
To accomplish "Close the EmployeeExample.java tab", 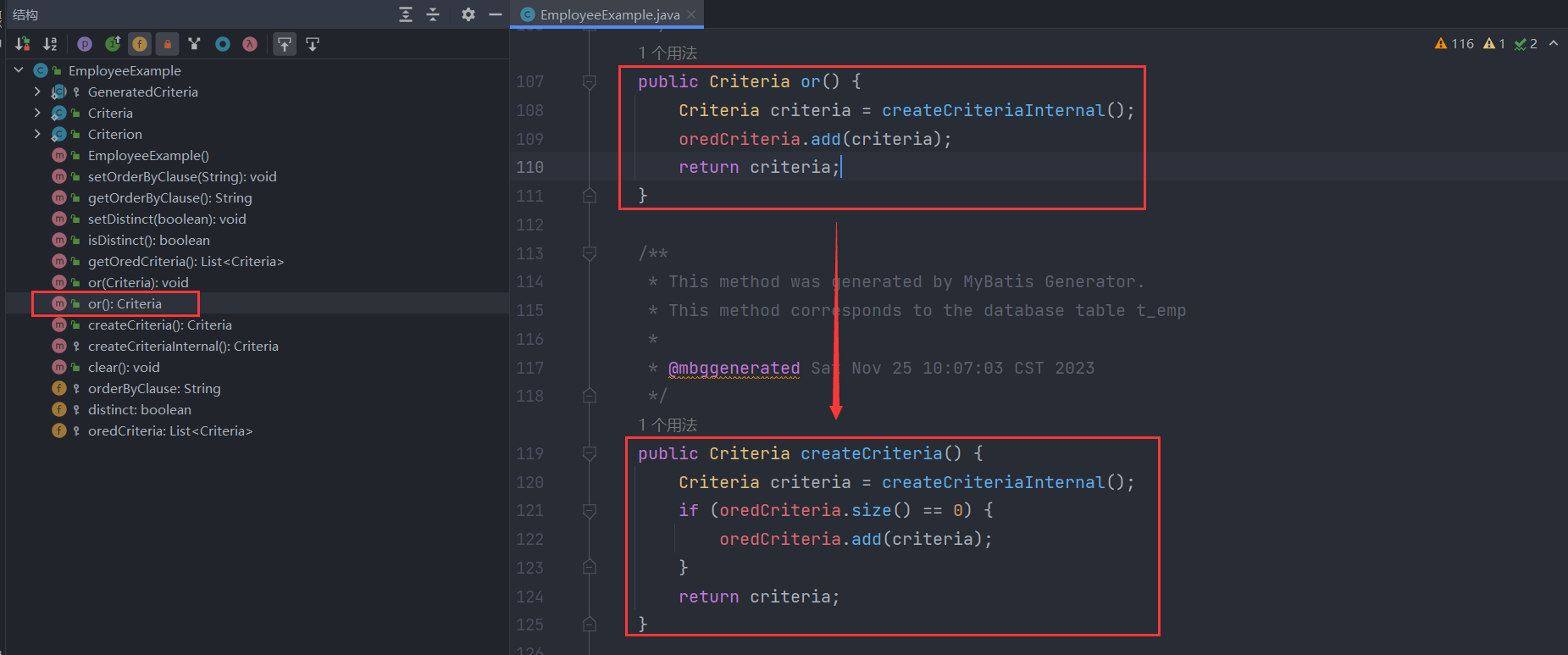I will coord(691,14).
